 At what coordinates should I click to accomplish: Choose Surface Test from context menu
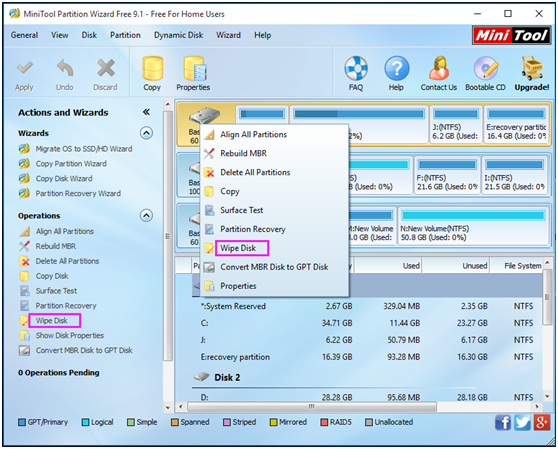[x=274, y=210]
